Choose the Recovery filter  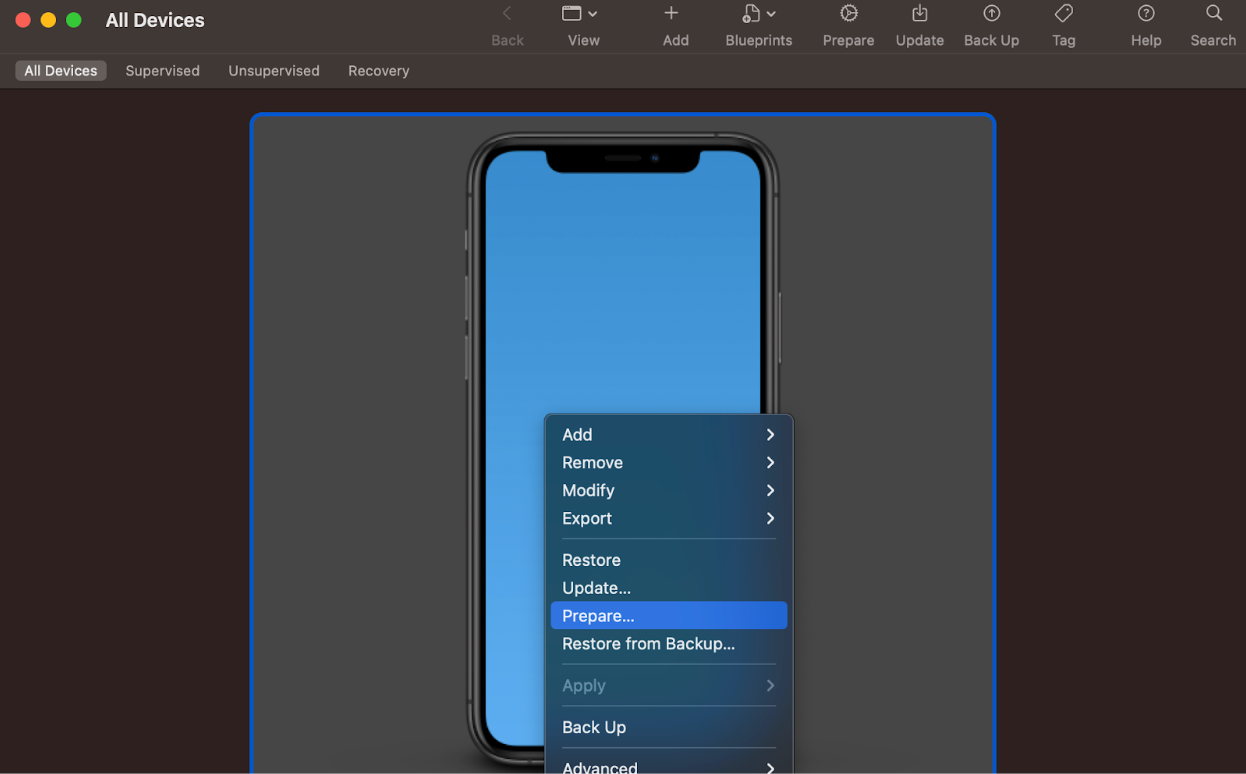(378, 70)
